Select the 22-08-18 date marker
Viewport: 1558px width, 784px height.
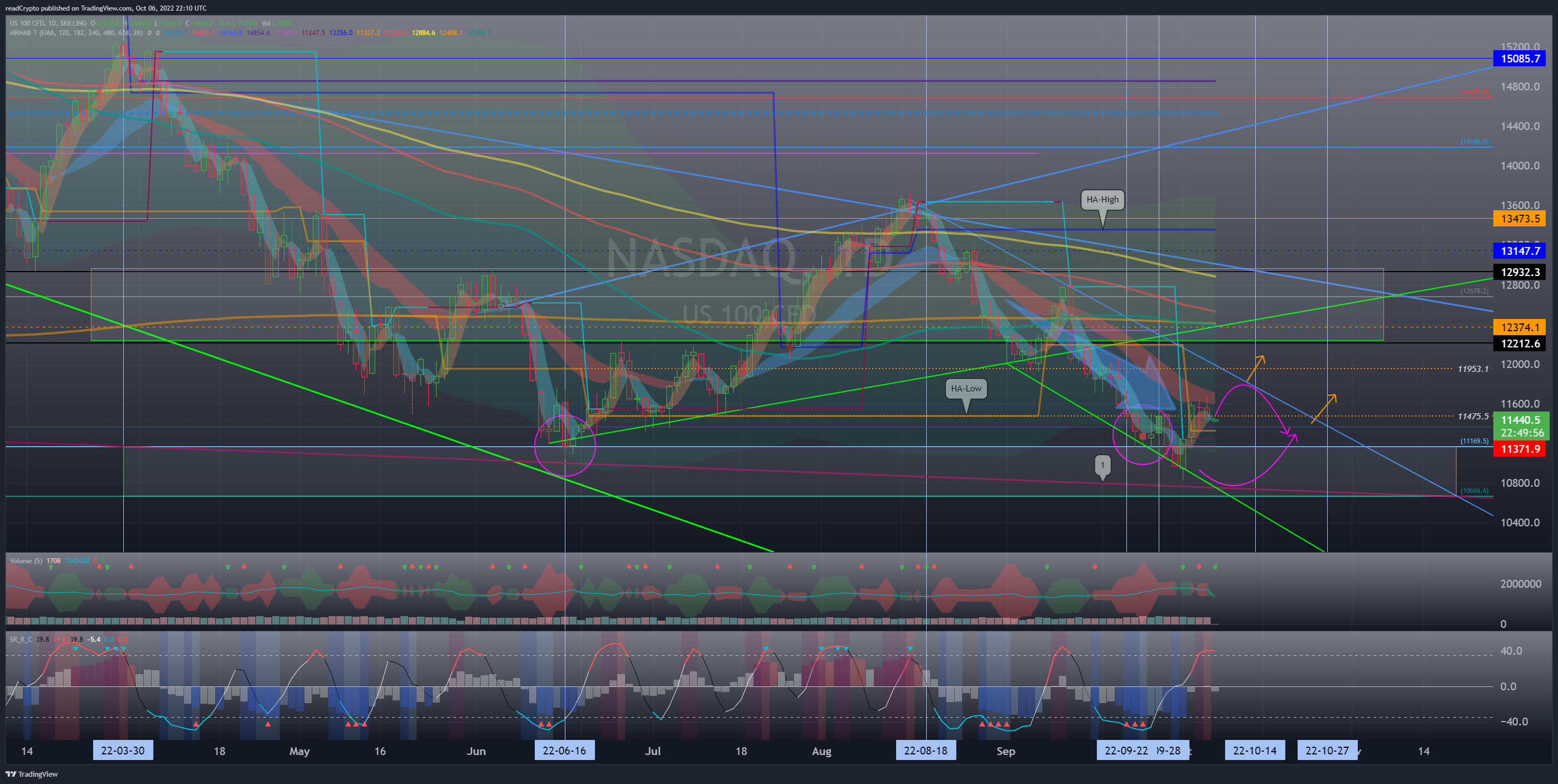coord(926,751)
